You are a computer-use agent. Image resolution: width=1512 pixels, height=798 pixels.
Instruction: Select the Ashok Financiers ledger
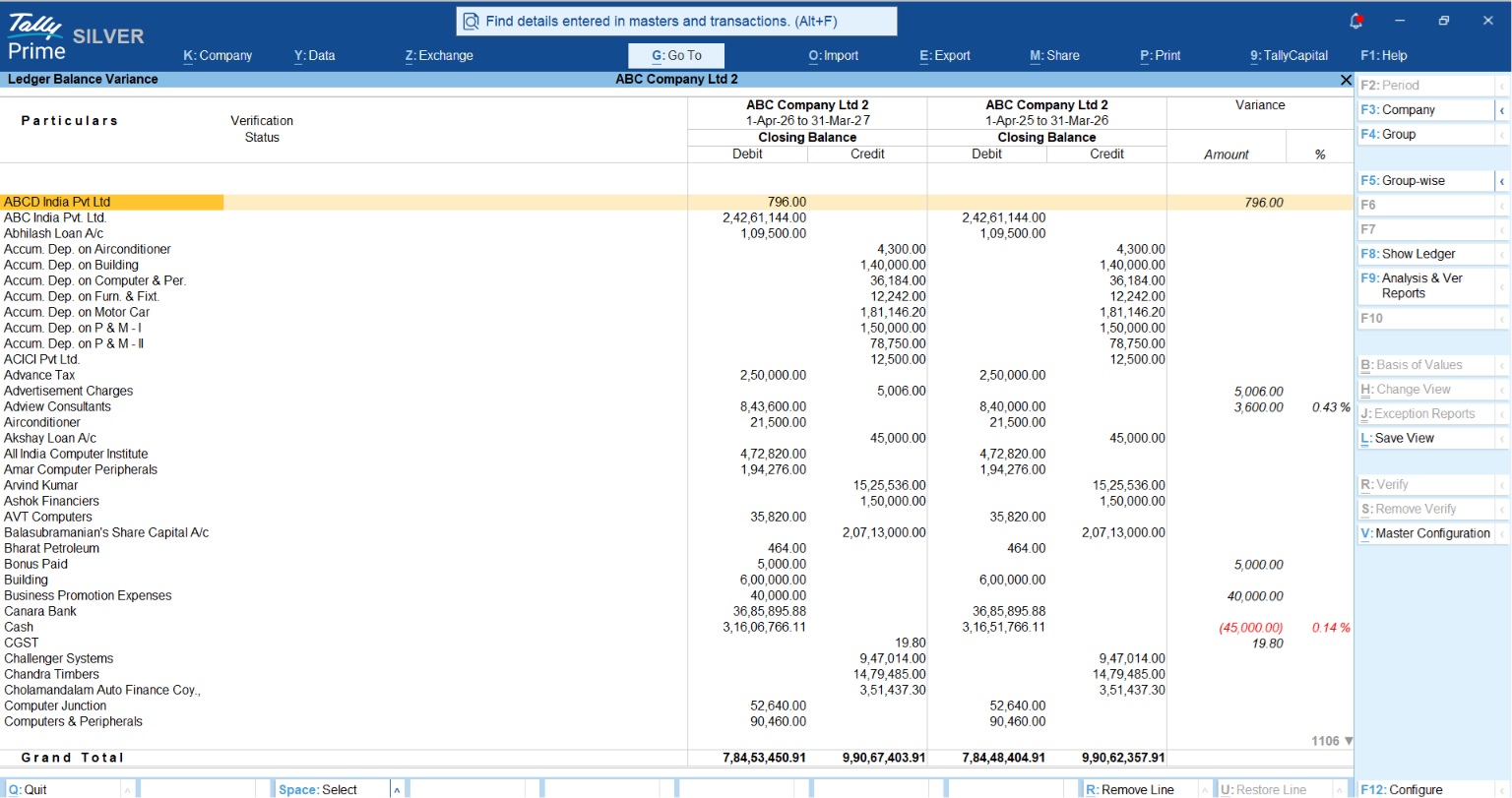coord(51,502)
